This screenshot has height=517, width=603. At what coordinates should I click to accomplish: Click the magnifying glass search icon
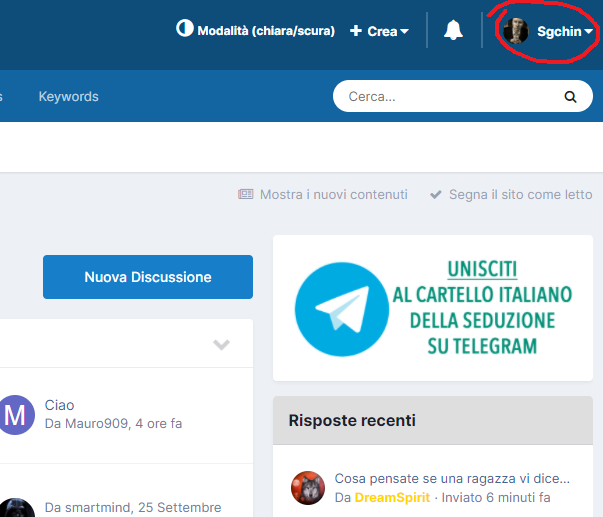[x=570, y=97]
